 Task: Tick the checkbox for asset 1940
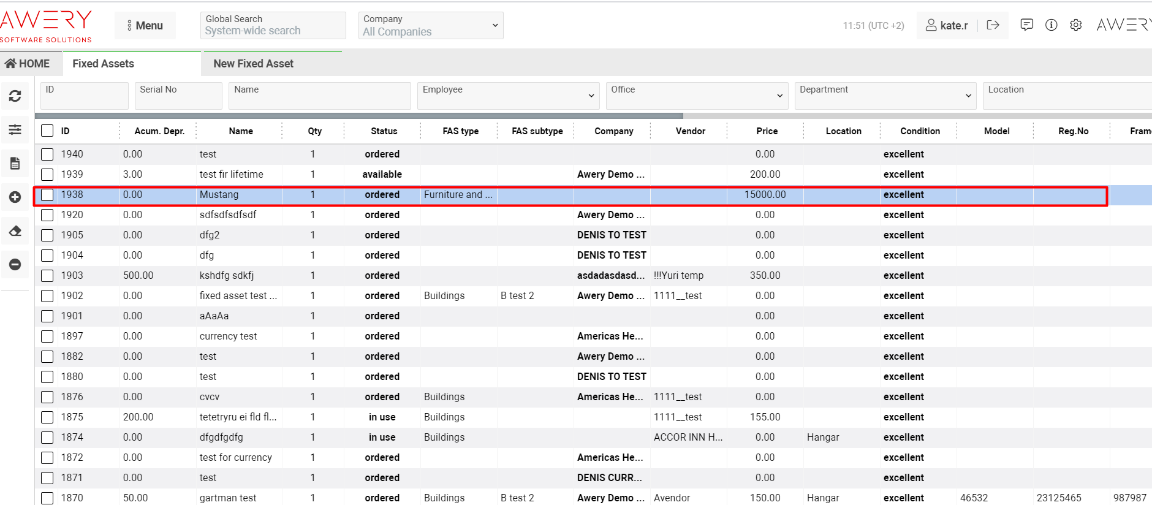coord(47,154)
